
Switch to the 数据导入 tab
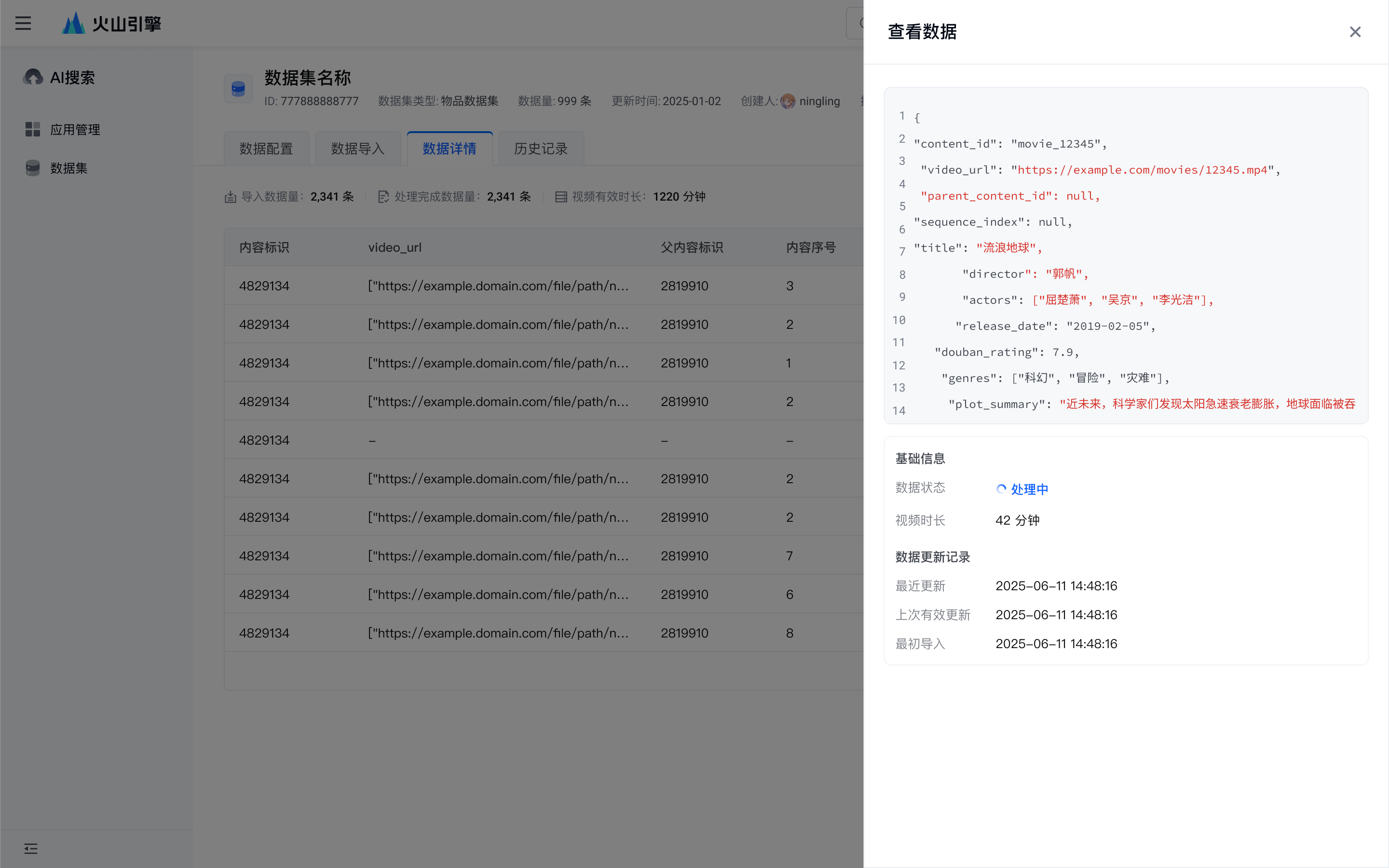click(357, 149)
